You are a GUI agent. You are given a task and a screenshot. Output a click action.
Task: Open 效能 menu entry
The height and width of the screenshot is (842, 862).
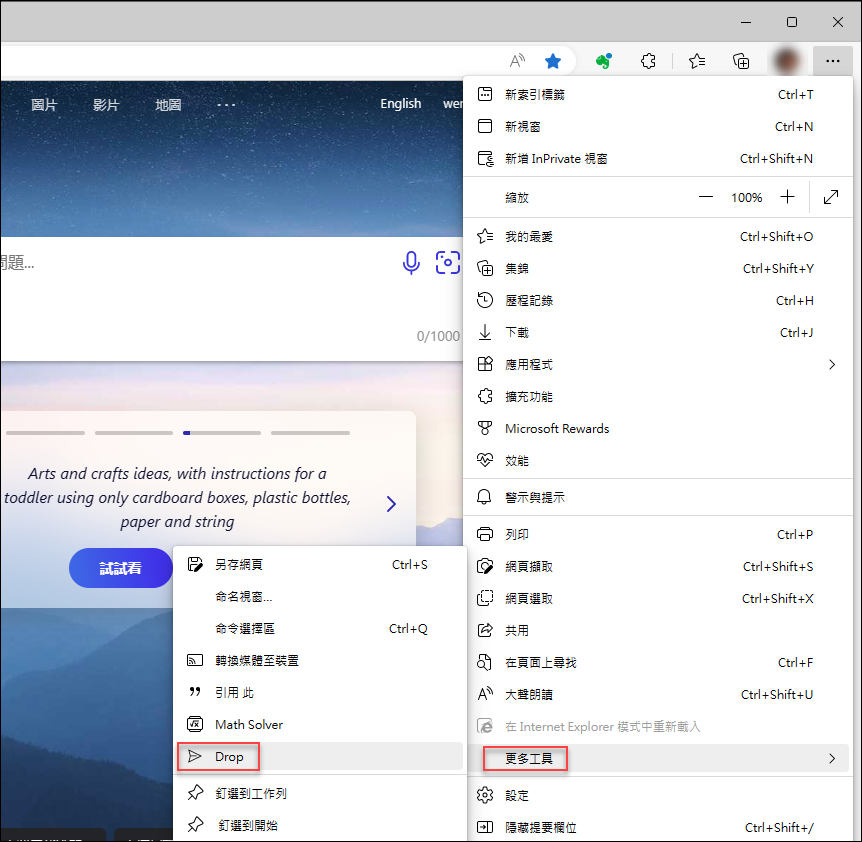click(657, 460)
